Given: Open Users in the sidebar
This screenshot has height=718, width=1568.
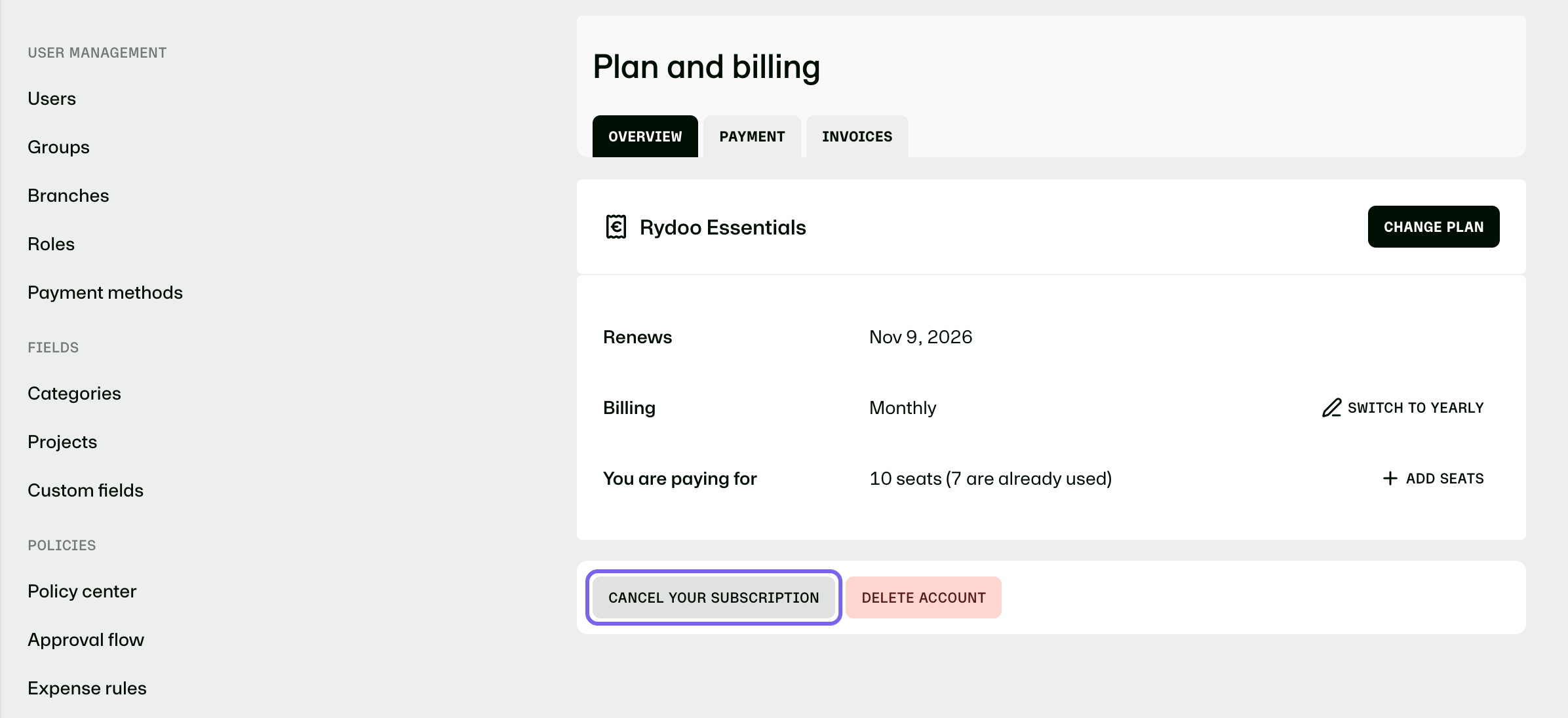Looking at the screenshot, I should click(52, 98).
